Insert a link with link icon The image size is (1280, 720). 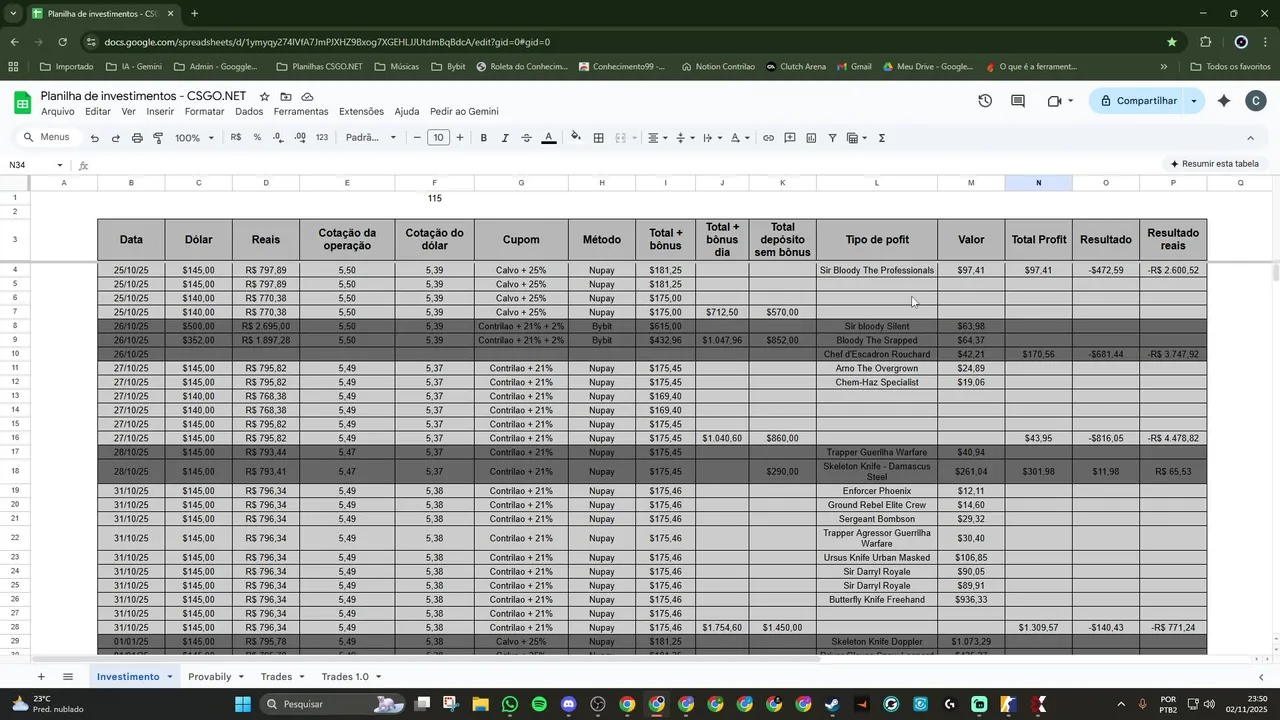point(768,138)
